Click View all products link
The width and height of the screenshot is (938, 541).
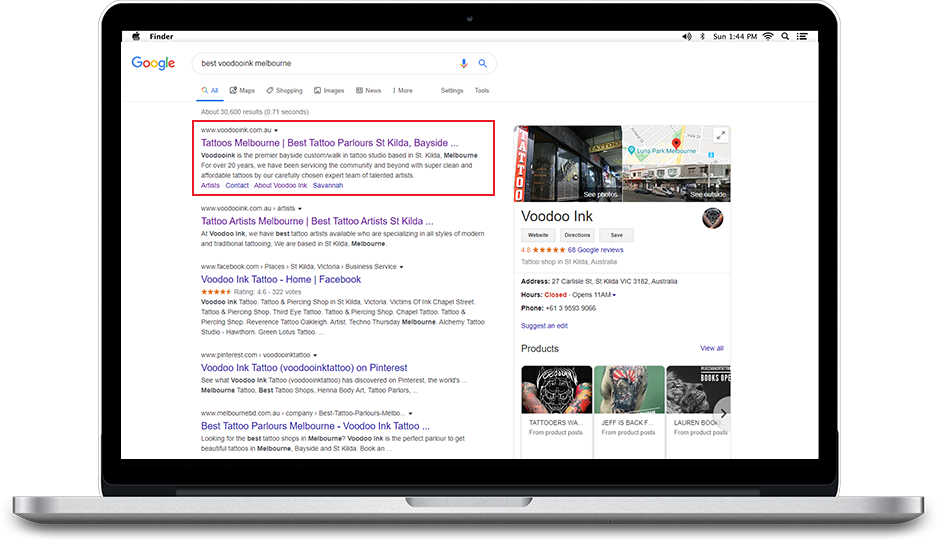pyautogui.click(x=712, y=348)
